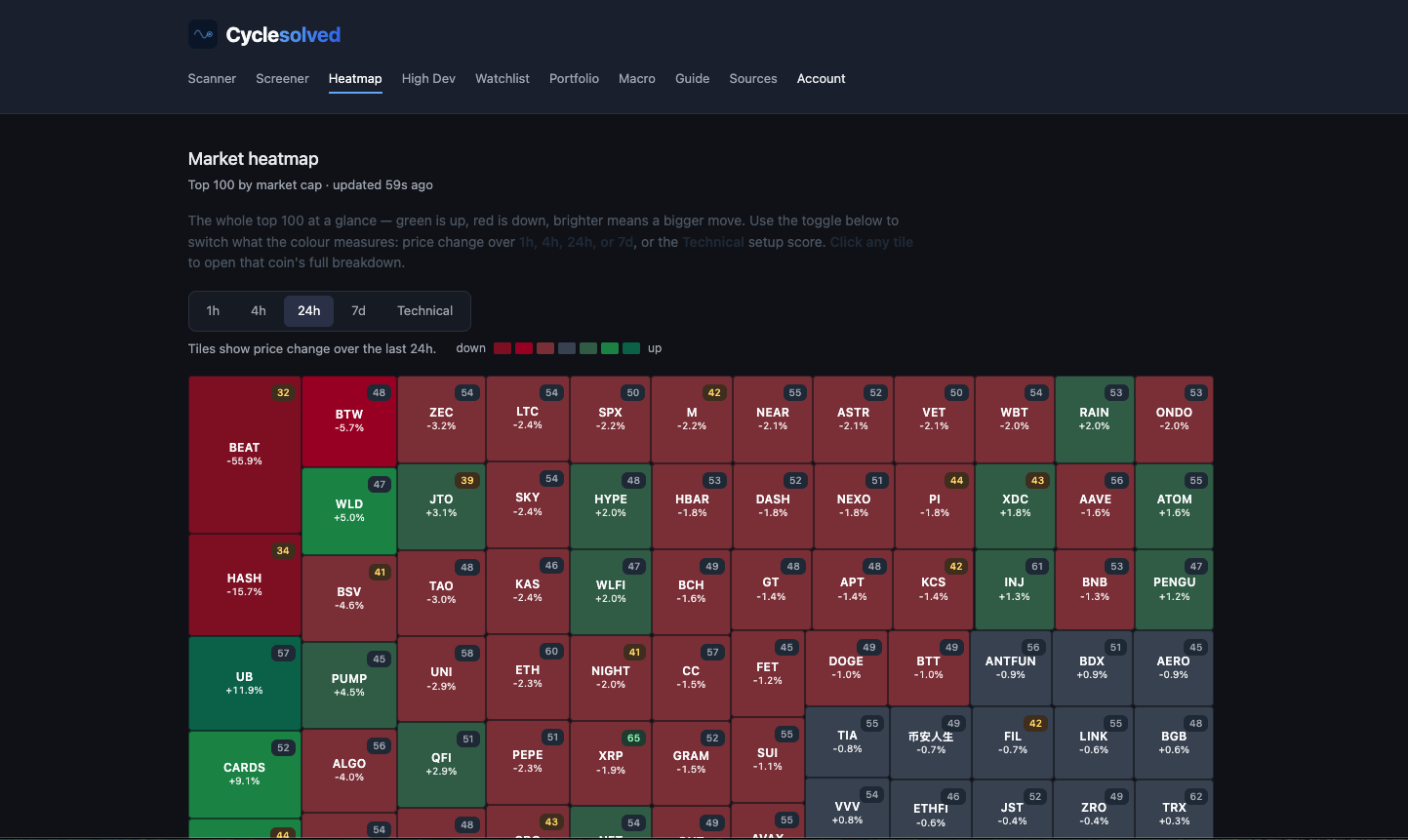Open the Scanner page
Image resolution: width=1408 pixels, height=840 pixels.
(x=212, y=78)
